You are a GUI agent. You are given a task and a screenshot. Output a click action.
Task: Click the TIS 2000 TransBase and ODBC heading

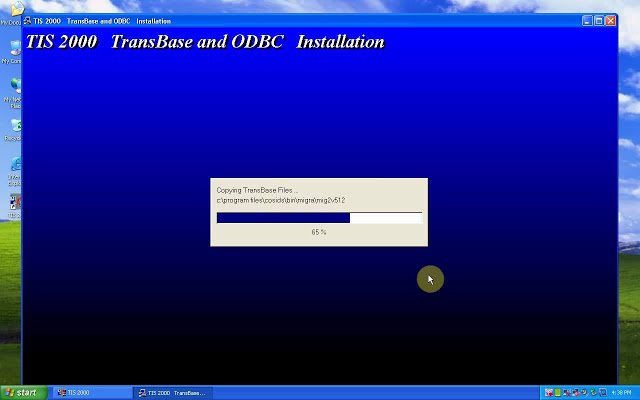point(205,42)
